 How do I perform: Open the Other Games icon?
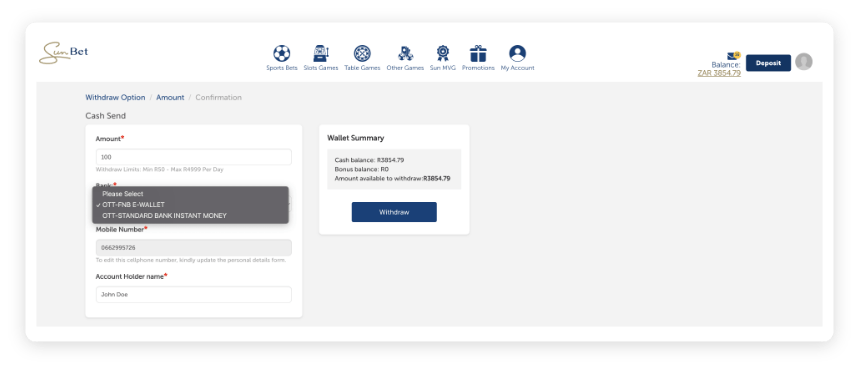pos(405,53)
